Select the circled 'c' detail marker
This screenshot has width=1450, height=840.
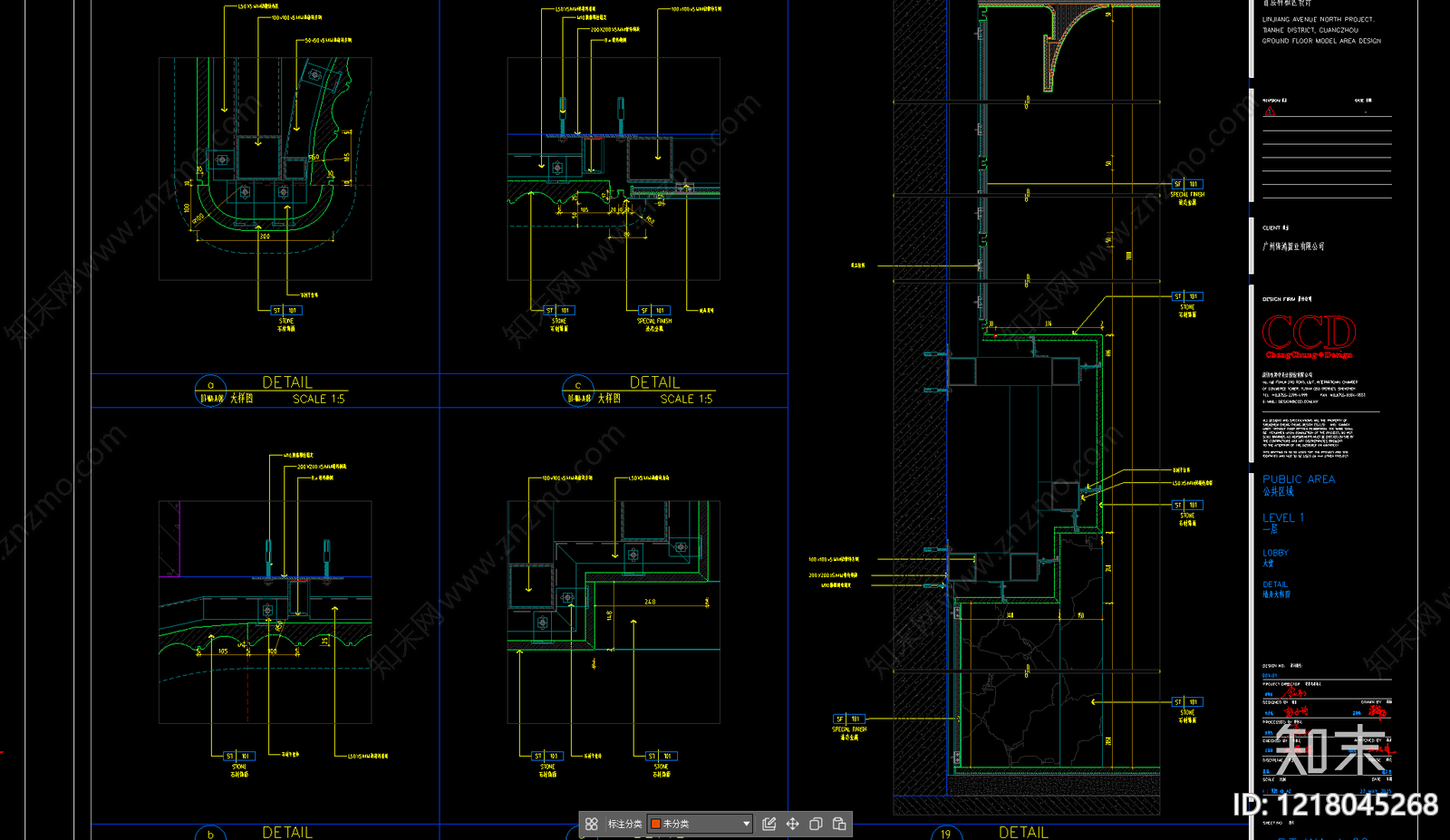pyautogui.click(x=578, y=391)
